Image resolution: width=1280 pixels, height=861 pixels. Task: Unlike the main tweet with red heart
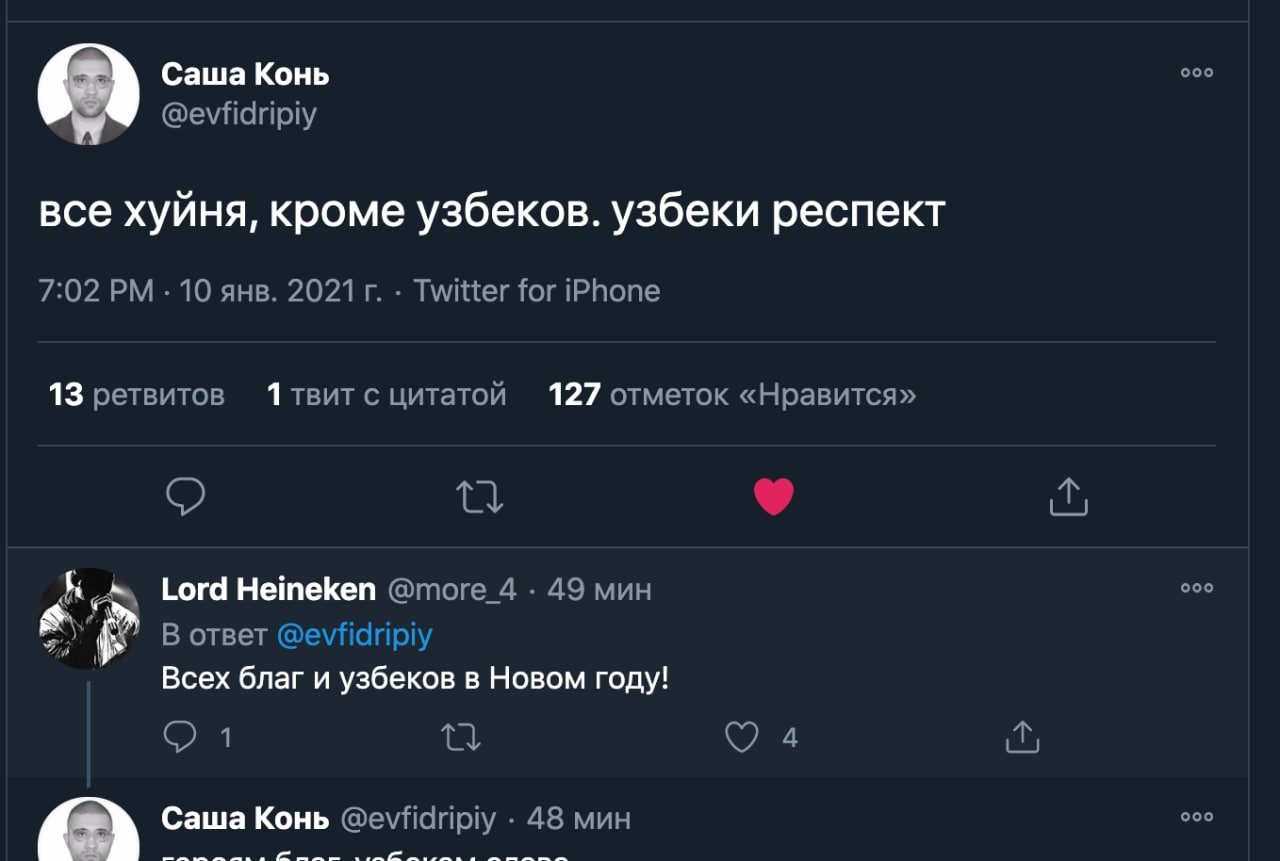click(x=773, y=496)
